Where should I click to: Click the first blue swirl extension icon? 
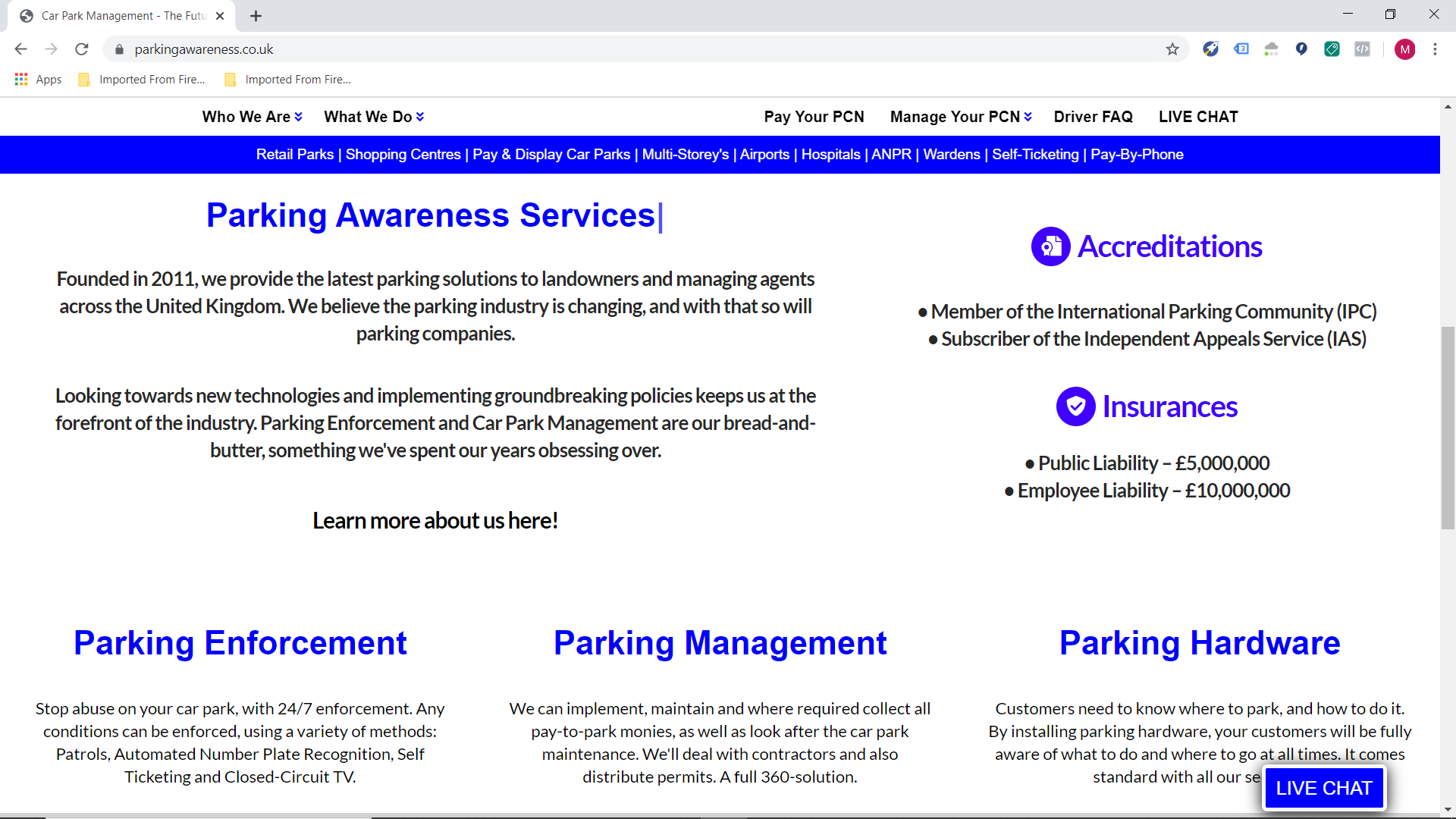(1211, 49)
